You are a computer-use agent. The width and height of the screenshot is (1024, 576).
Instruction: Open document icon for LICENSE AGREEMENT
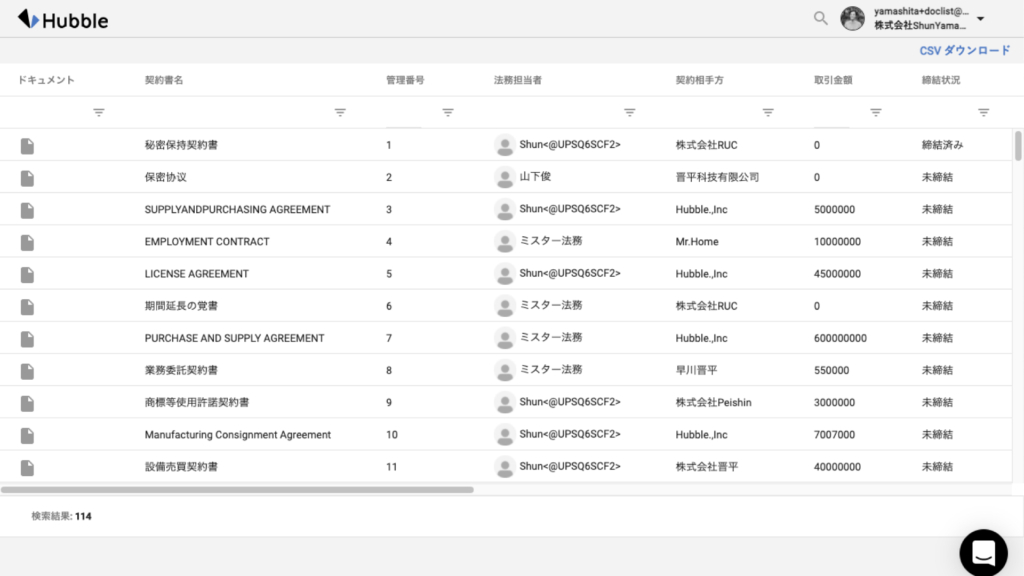27,274
